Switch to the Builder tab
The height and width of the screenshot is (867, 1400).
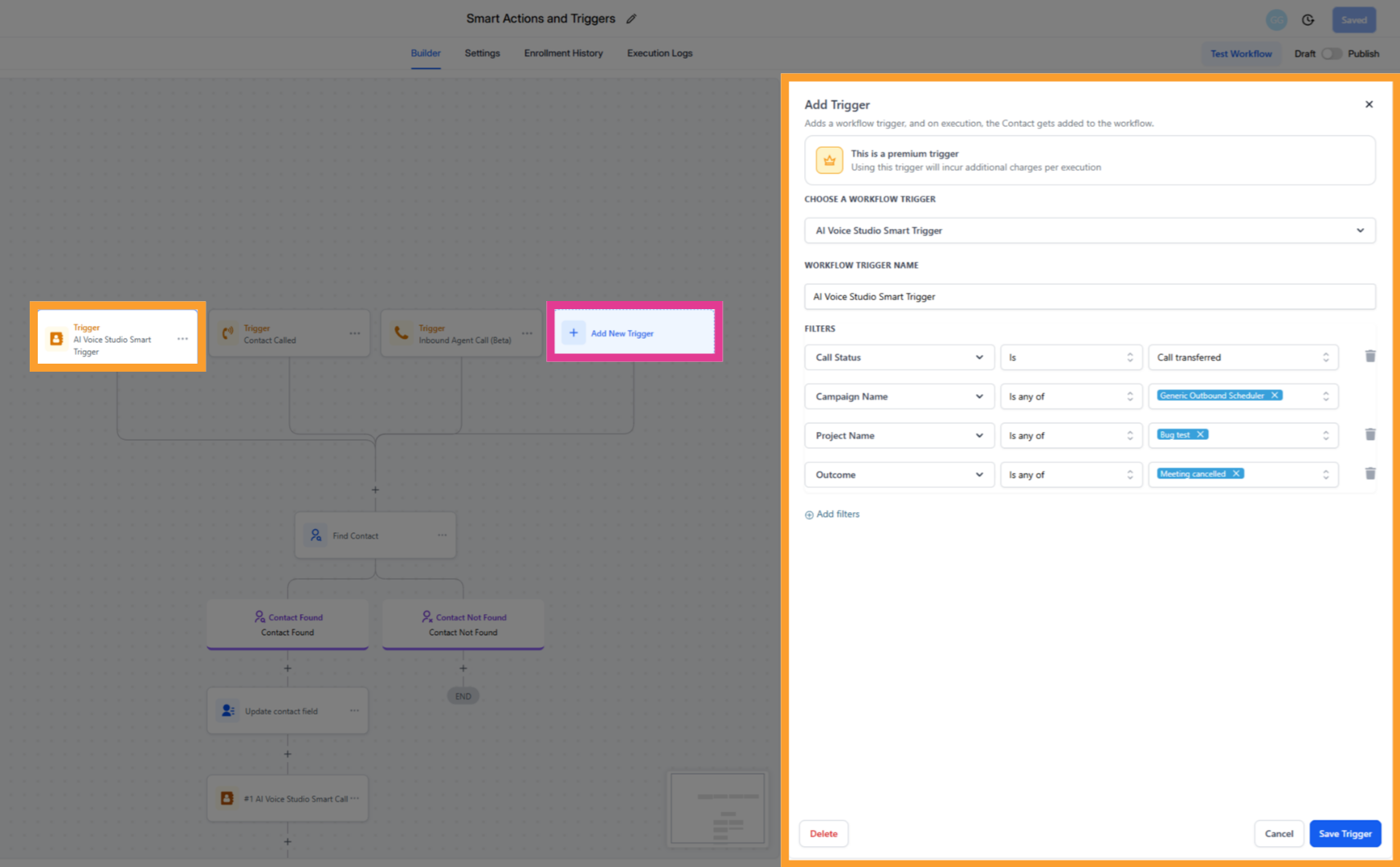coord(426,53)
